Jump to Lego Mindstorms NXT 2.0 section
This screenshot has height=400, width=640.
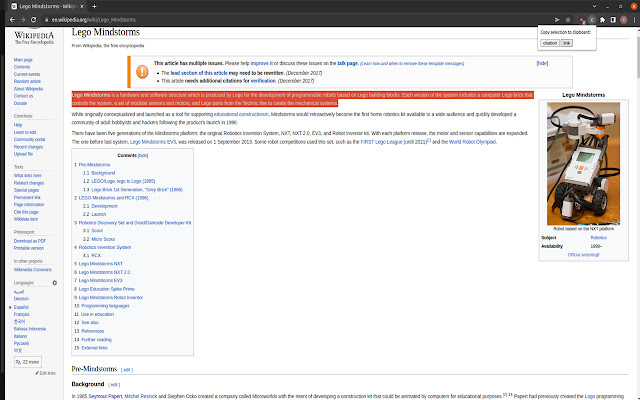point(102,272)
